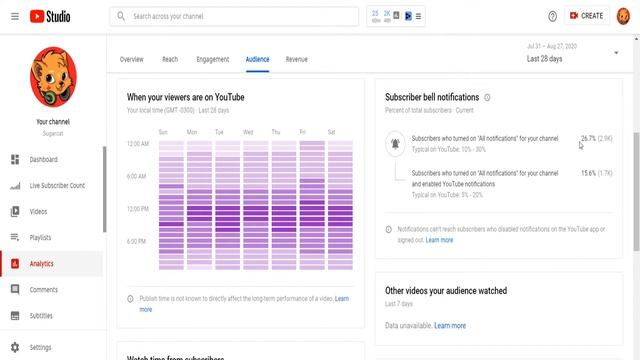Click the search magnifier icon
The width and height of the screenshot is (640, 360).
coord(121,16)
